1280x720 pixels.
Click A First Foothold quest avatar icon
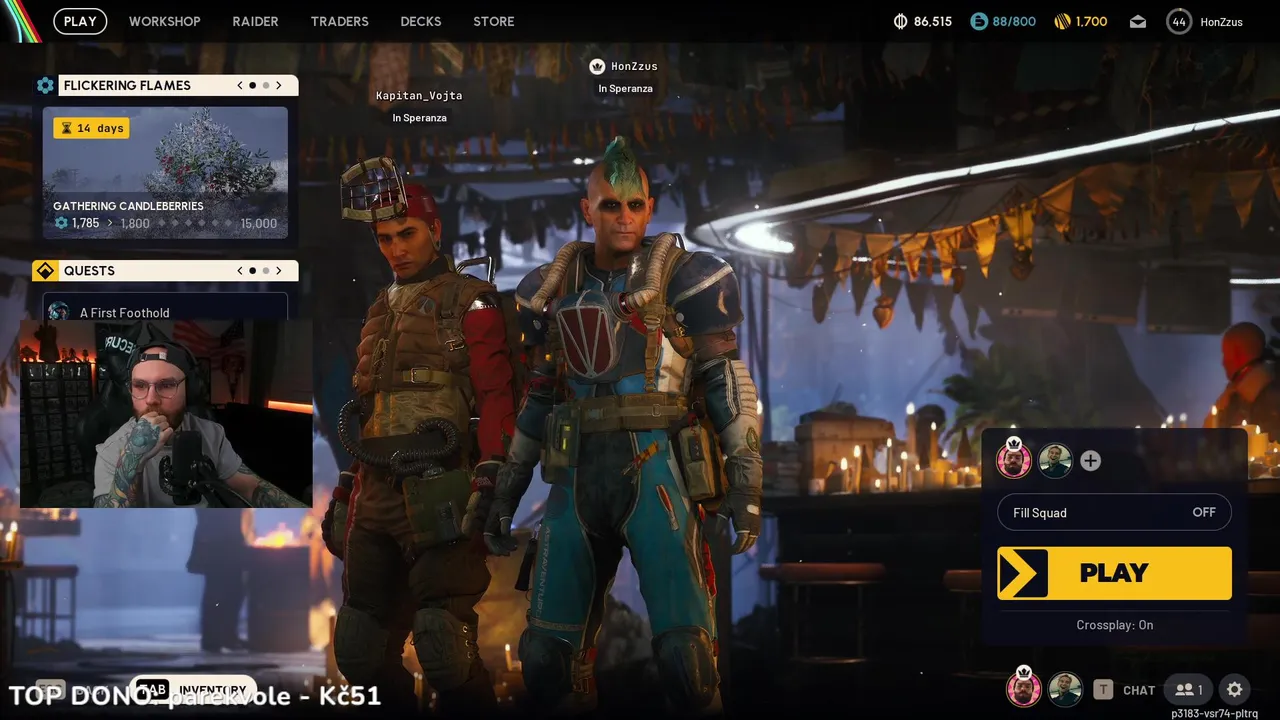59,311
